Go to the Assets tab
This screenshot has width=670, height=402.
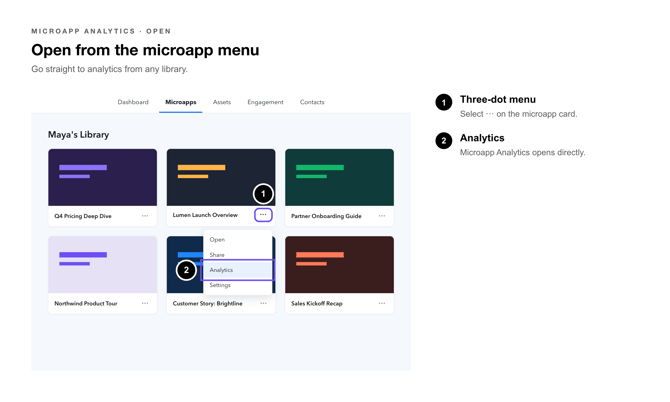(x=222, y=102)
